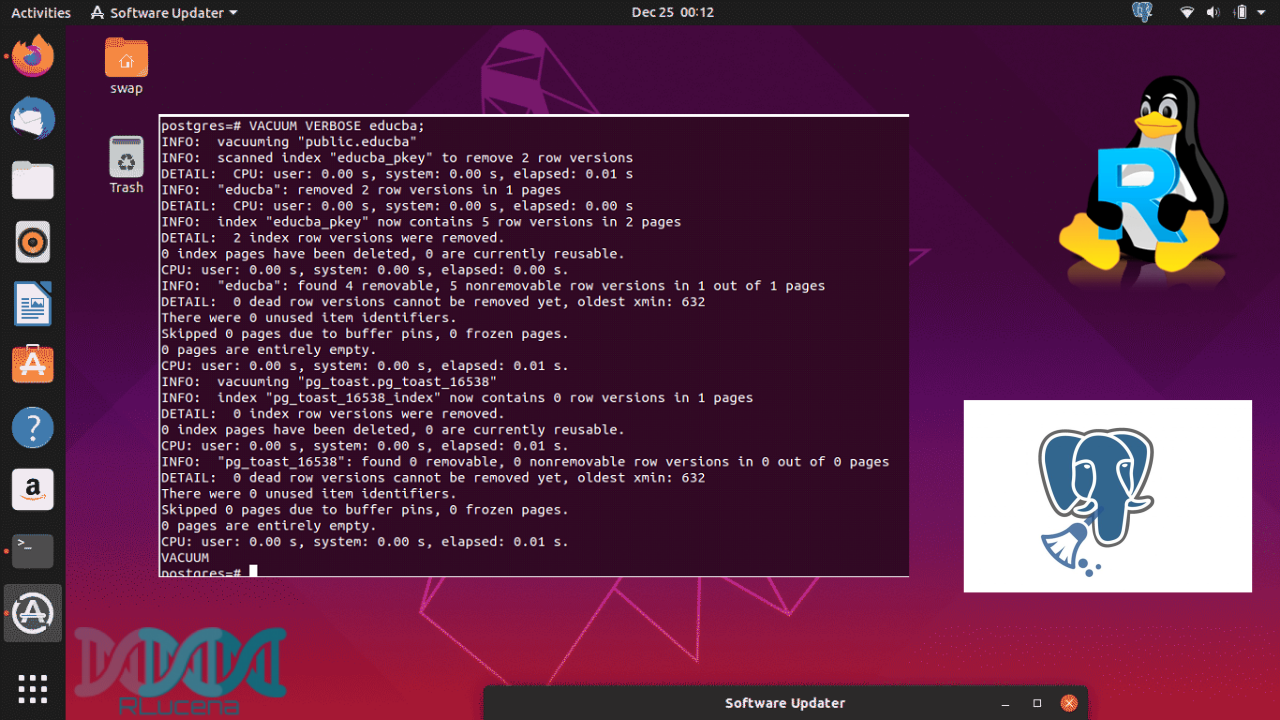Show Applications grid at the dock bottom
Screen dimensions: 1280x720
(33, 688)
